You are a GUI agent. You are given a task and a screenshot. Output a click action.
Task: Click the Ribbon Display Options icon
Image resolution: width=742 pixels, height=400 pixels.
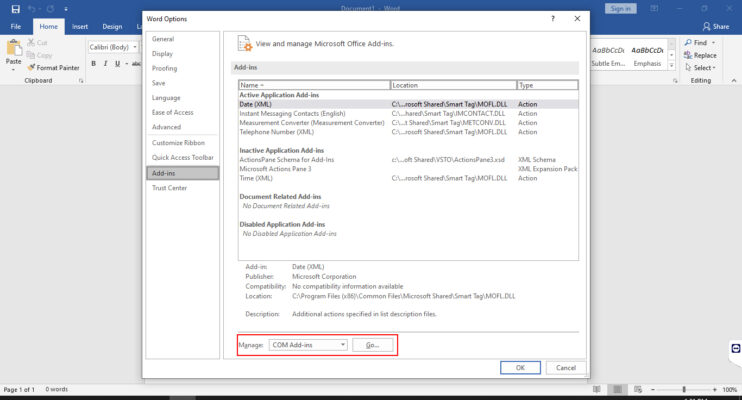654,9
